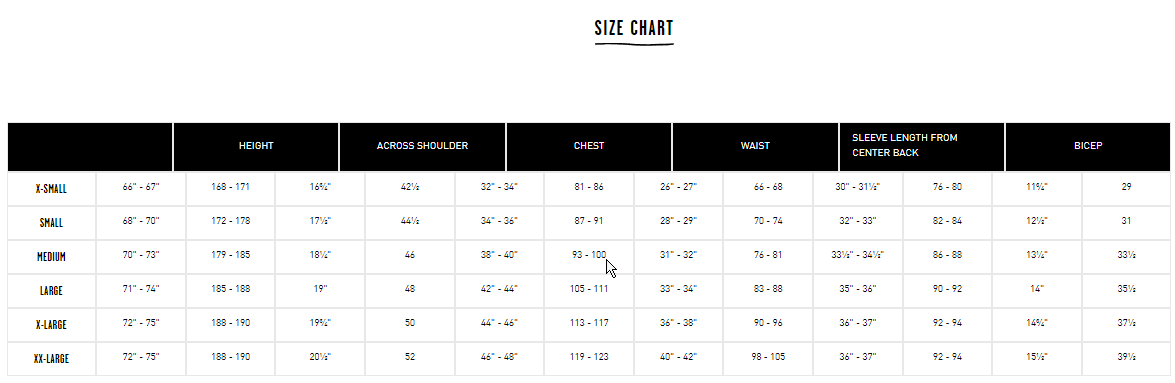Click the LARGE row label

pos(52,291)
